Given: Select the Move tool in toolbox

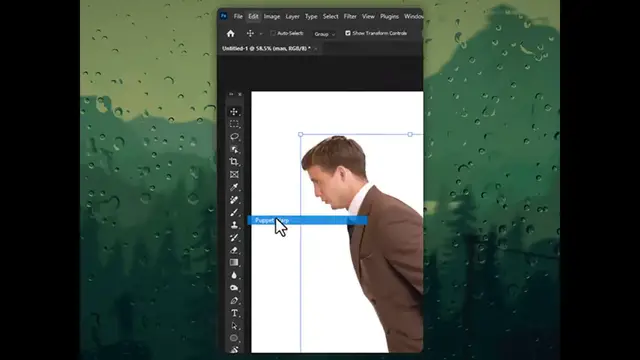Looking at the screenshot, I should [x=234, y=111].
